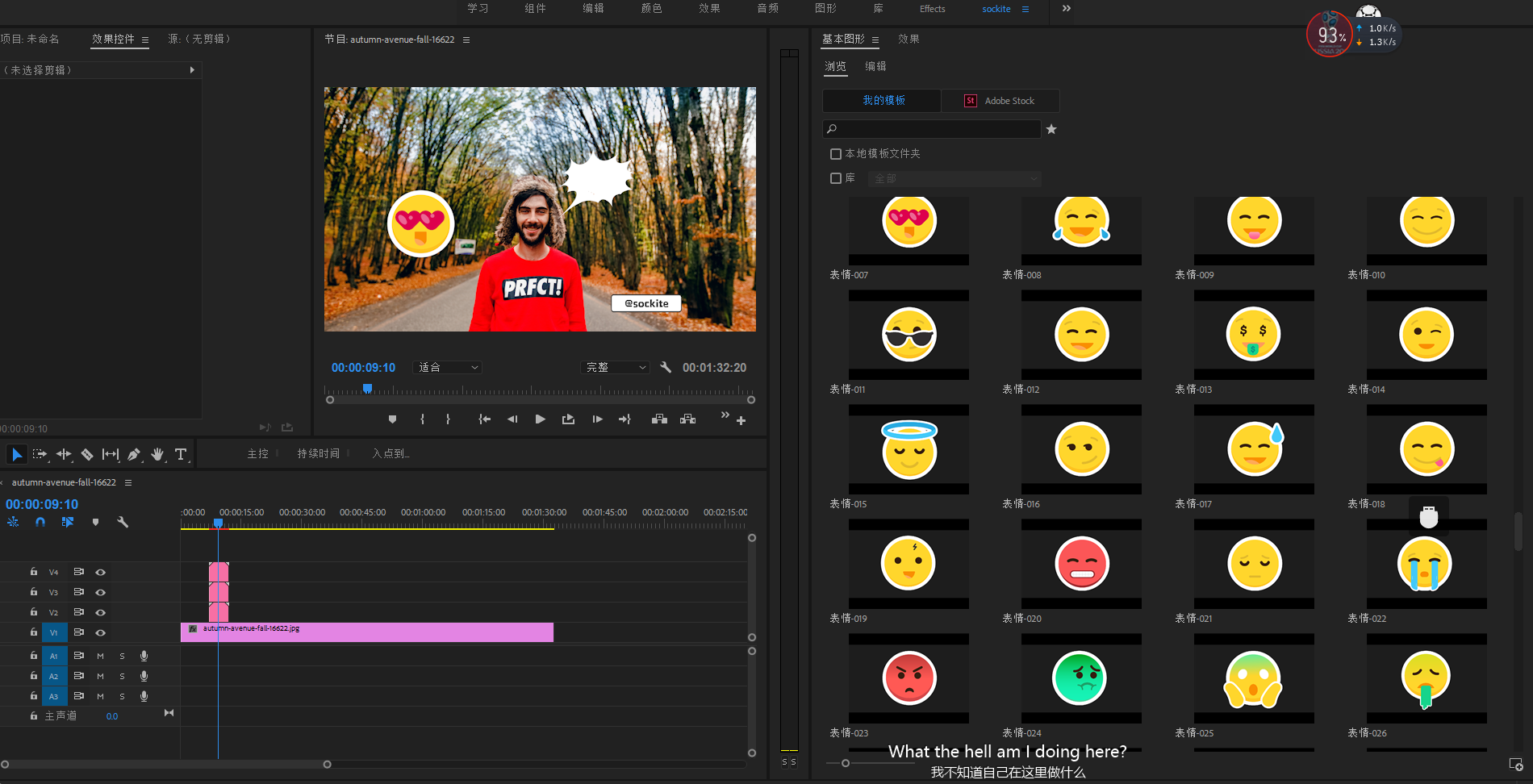Mute audio track A1

pyautogui.click(x=100, y=656)
